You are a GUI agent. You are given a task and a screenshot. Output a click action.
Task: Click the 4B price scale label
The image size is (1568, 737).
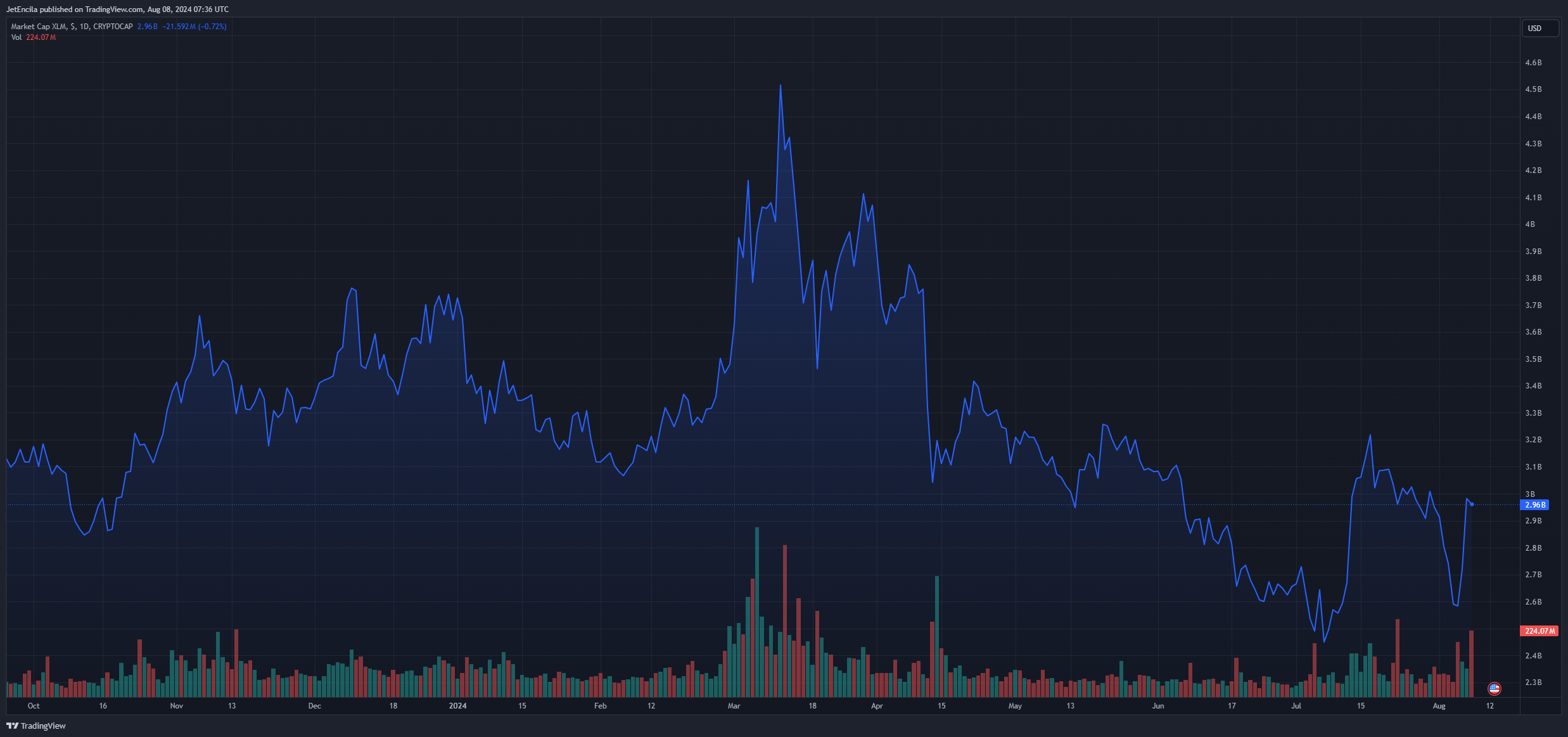point(1530,224)
